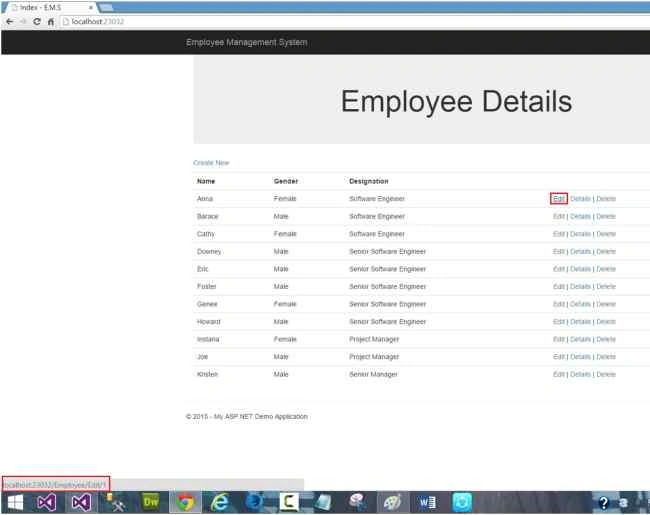Image resolution: width=650 pixels, height=515 pixels.
Task: Select the name cell Anna
Action: pos(205,199)
